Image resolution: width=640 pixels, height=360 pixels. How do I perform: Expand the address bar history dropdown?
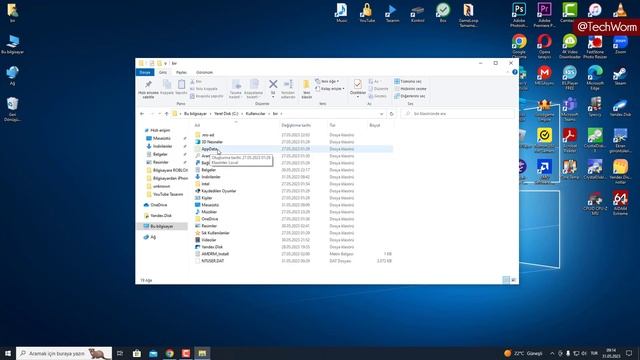click(x=381, y=114)
